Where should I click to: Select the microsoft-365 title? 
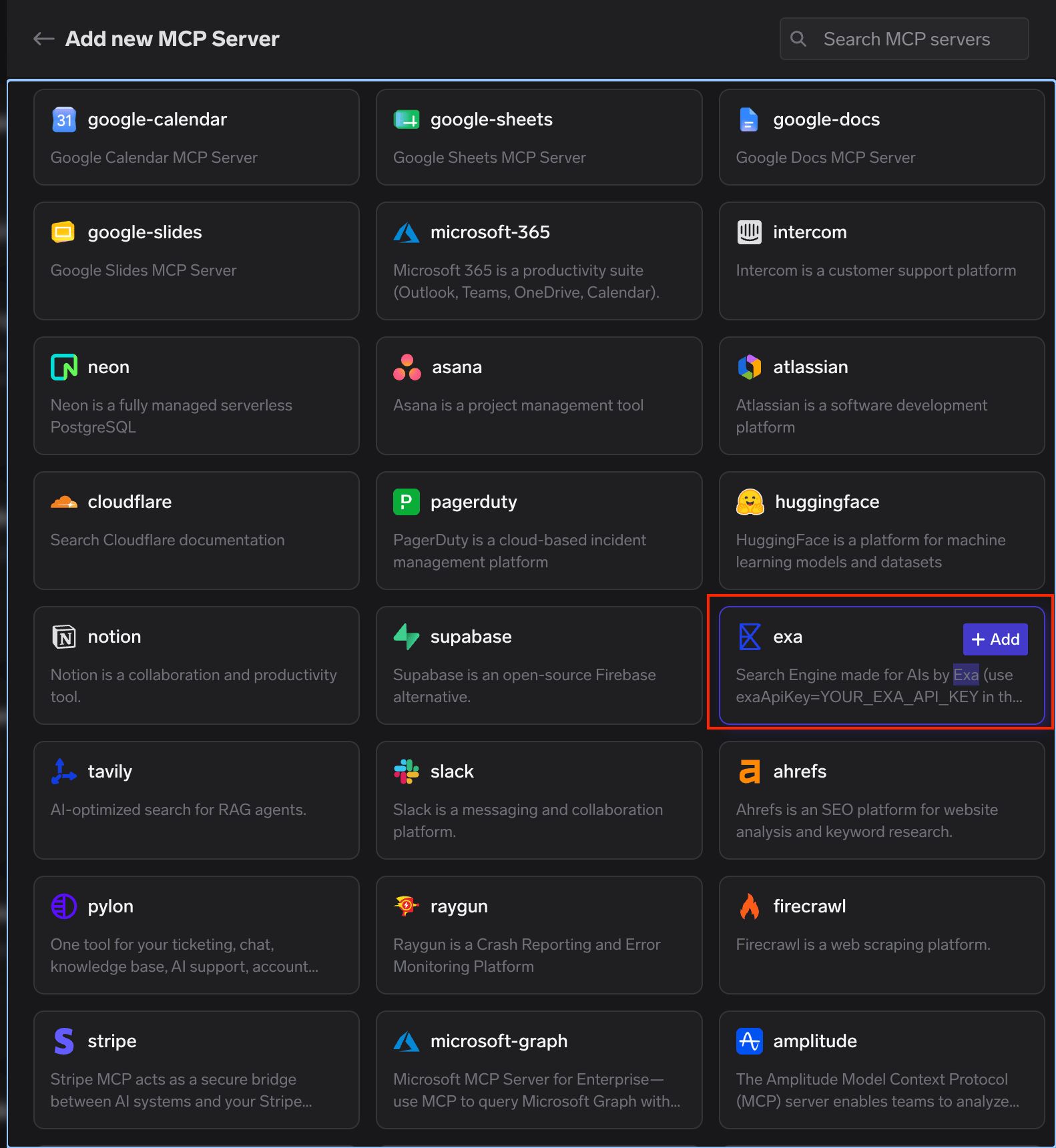[490, 232]
